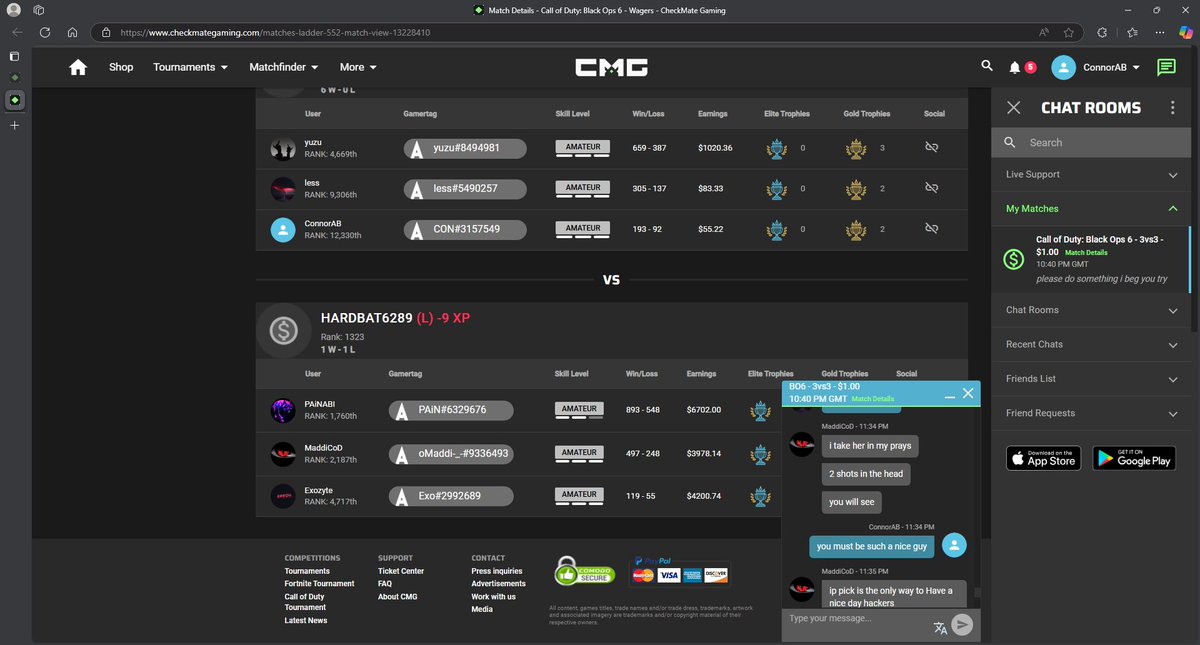Open Chat Rooms three-dot options menu
Image resolution: width=1200 pixels, height=645 pixels.
click(1172, 107)
